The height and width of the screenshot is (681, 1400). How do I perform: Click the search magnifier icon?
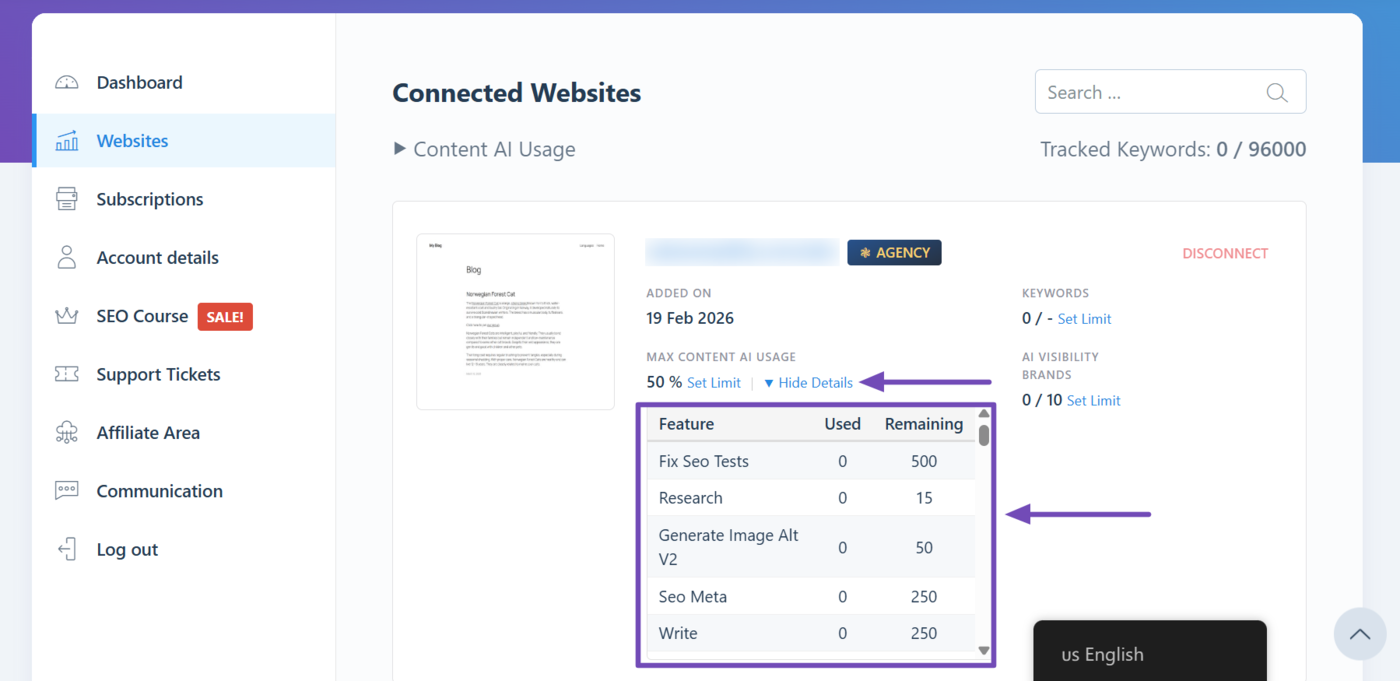tap(1277, 92)
